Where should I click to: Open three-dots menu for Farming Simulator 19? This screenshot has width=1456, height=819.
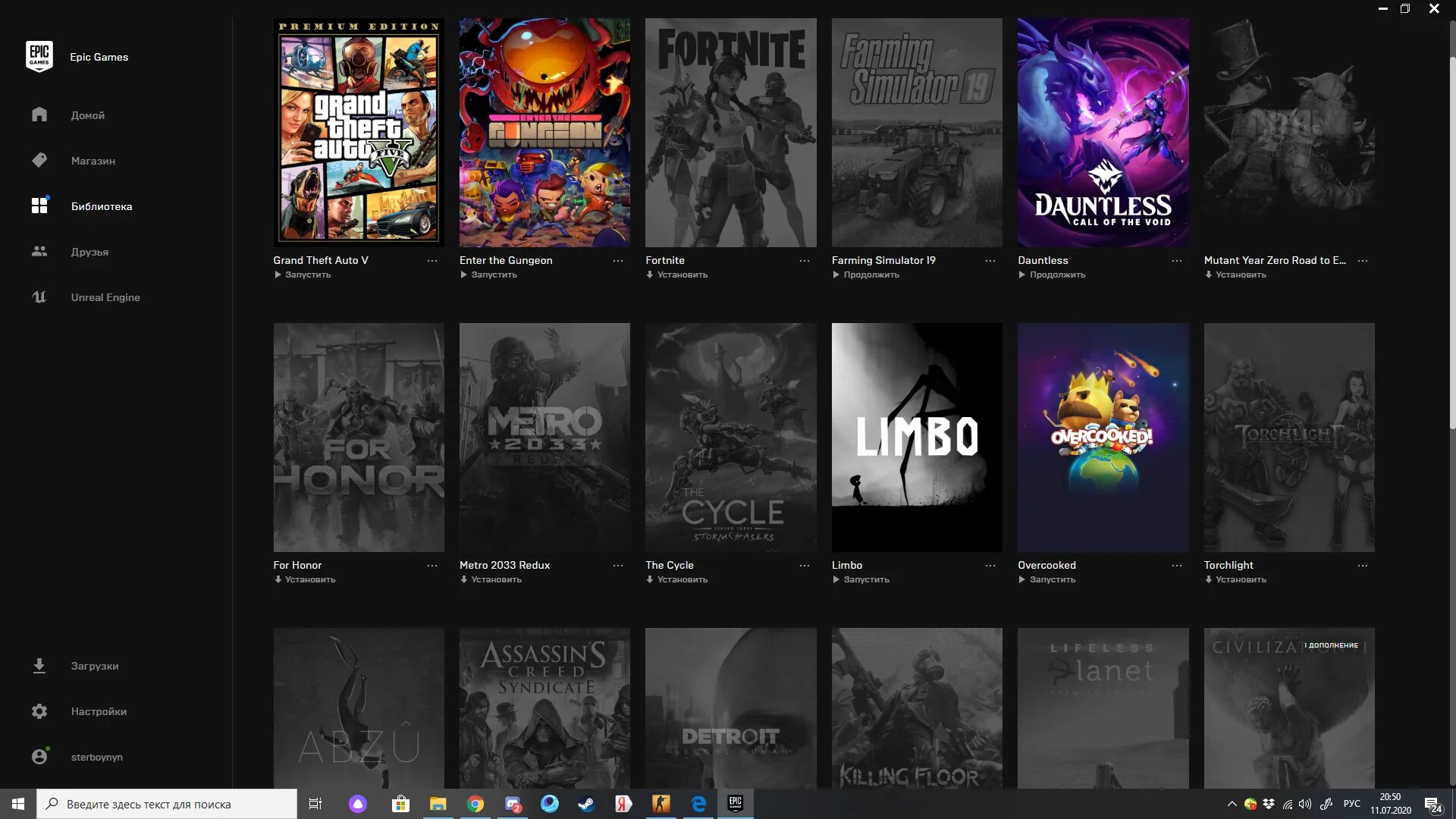[x=990, y=261]
